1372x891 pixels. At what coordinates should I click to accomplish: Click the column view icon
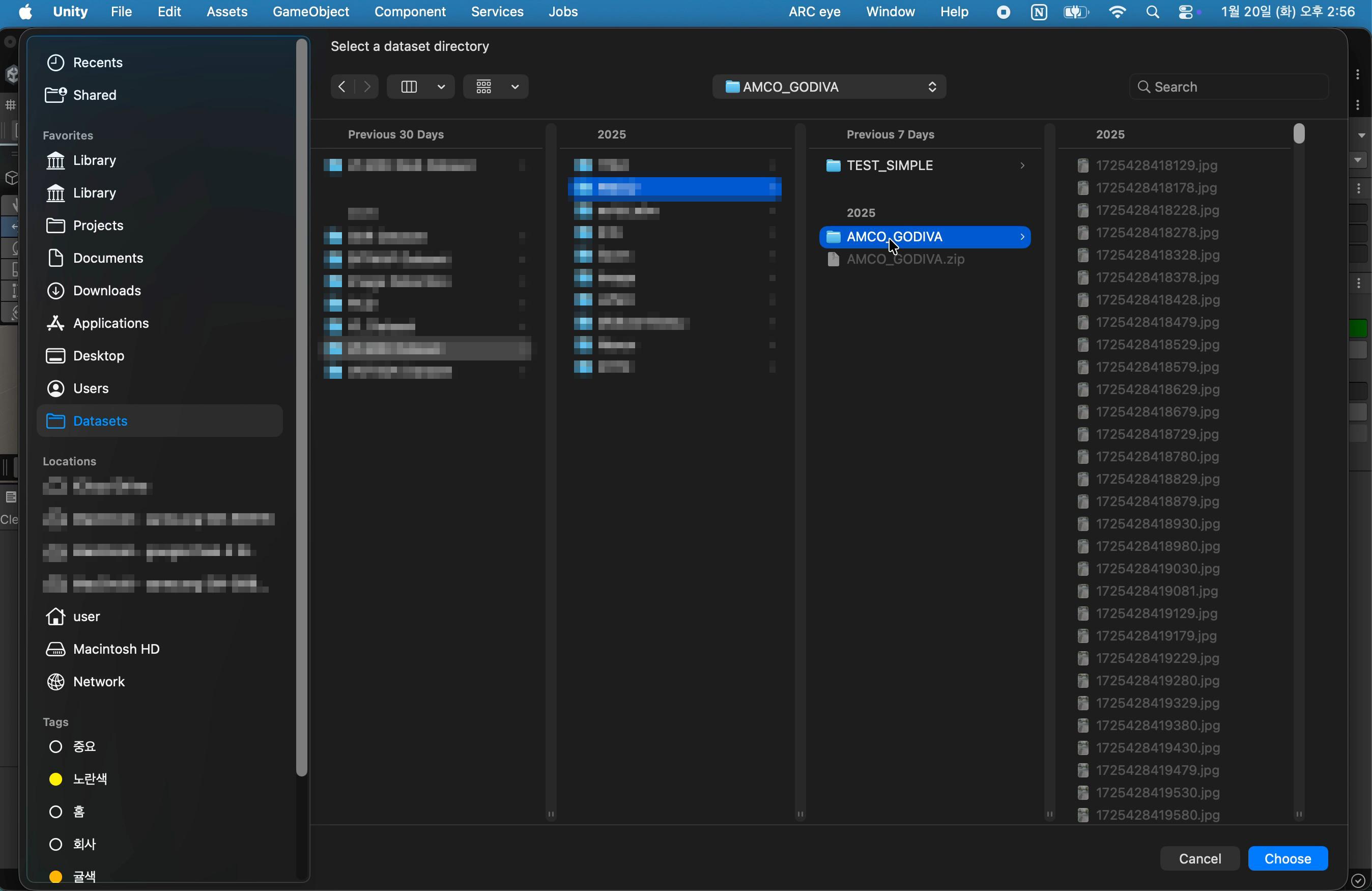coord(409,87)
